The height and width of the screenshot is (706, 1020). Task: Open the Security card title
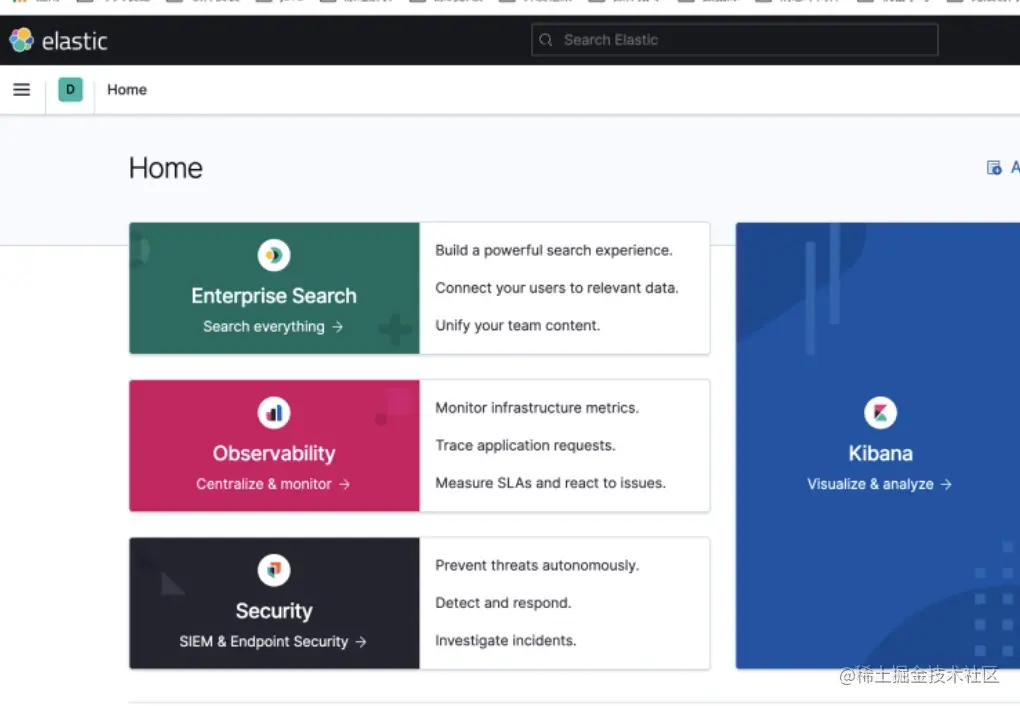tap(274, 611)
